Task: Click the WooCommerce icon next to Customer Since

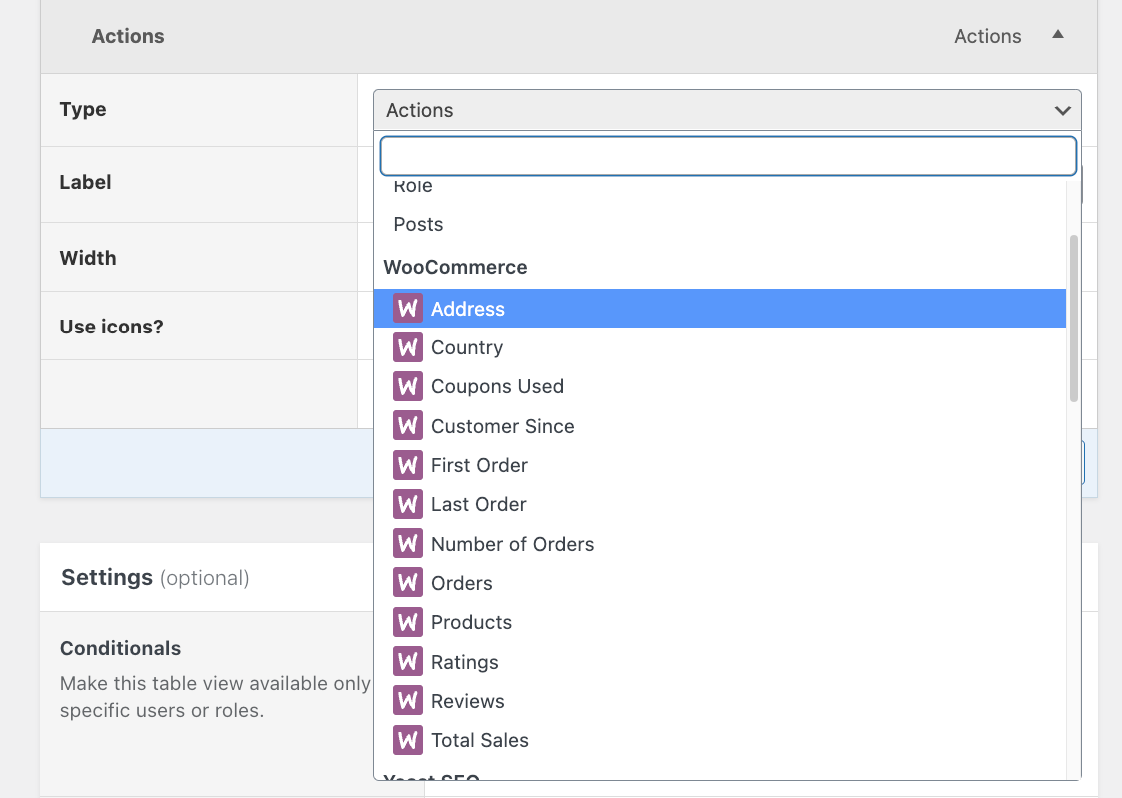Action: (407, 425)
